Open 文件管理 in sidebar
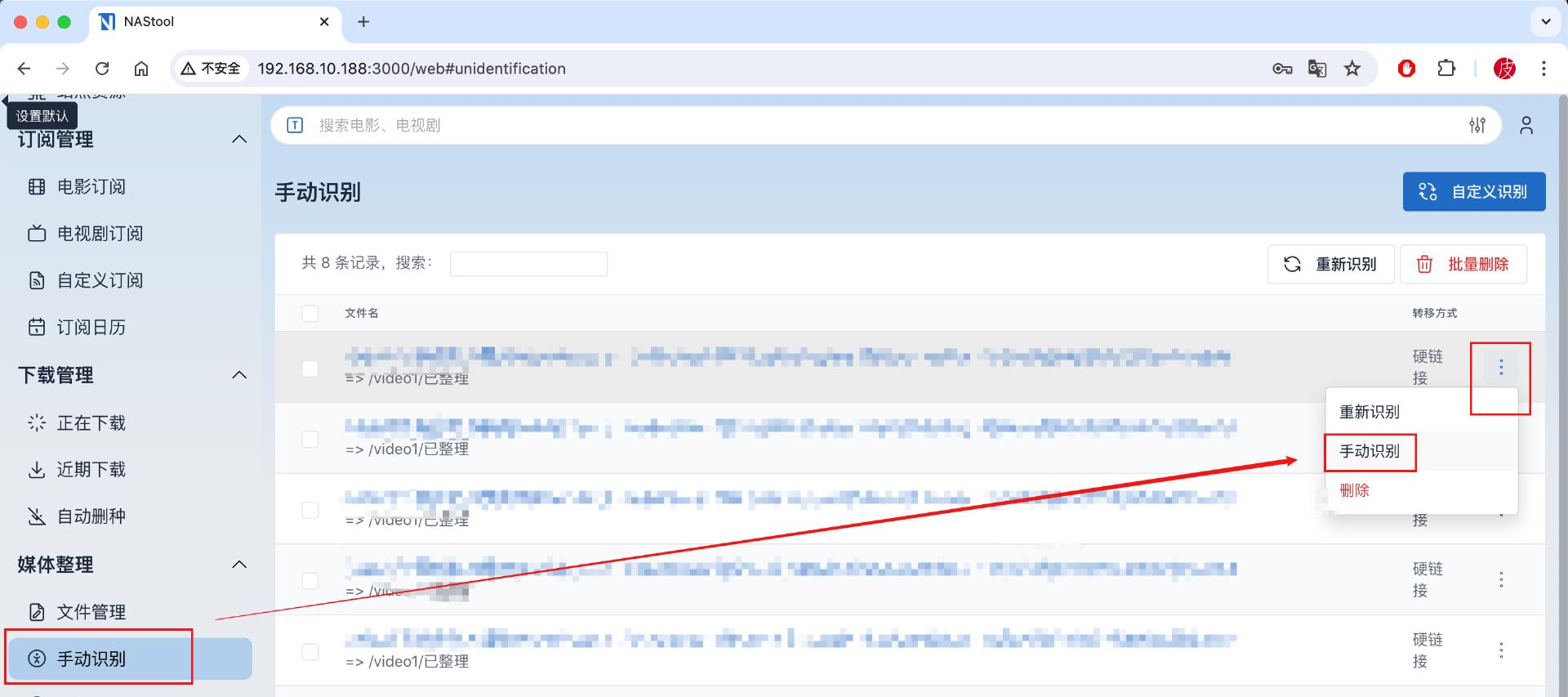Screen dimensions: 1568x697 coord(91,612)
